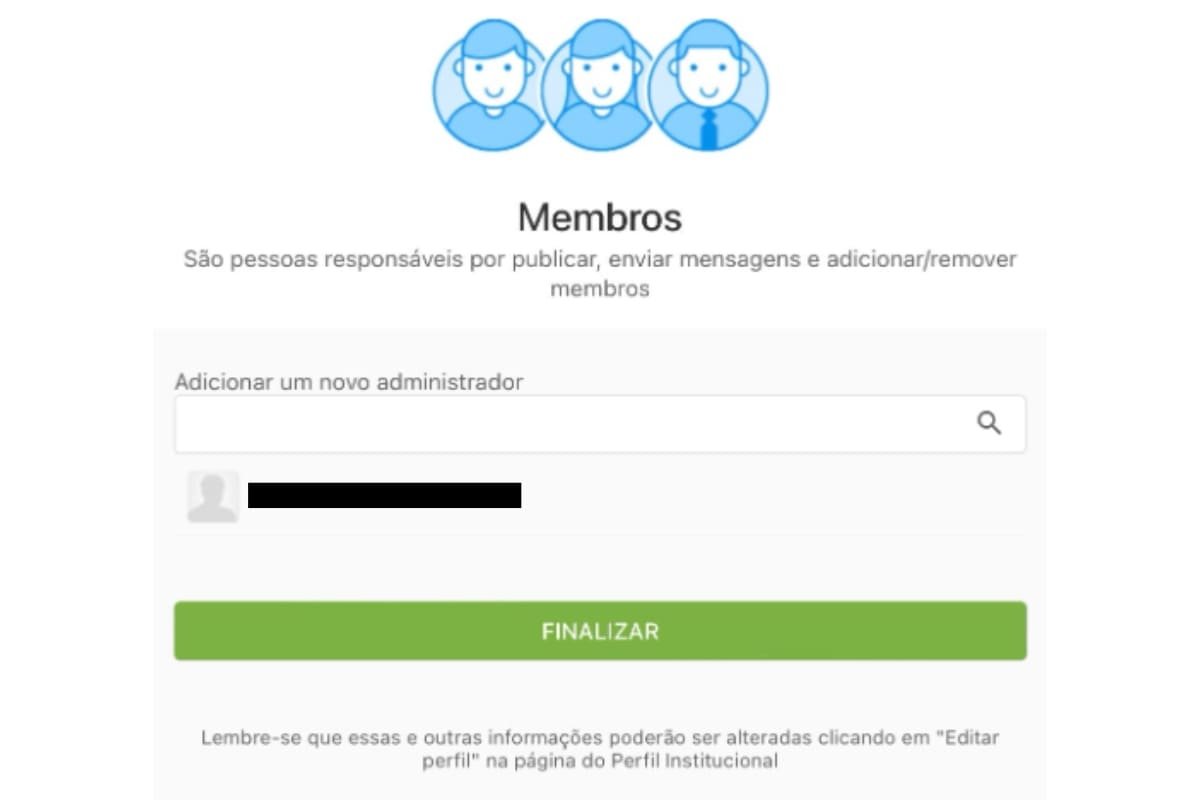The height and width of the screenshot is (800, 1200).
Task: Click the blue tie on the right avatar
Action: tap(709, 129)
